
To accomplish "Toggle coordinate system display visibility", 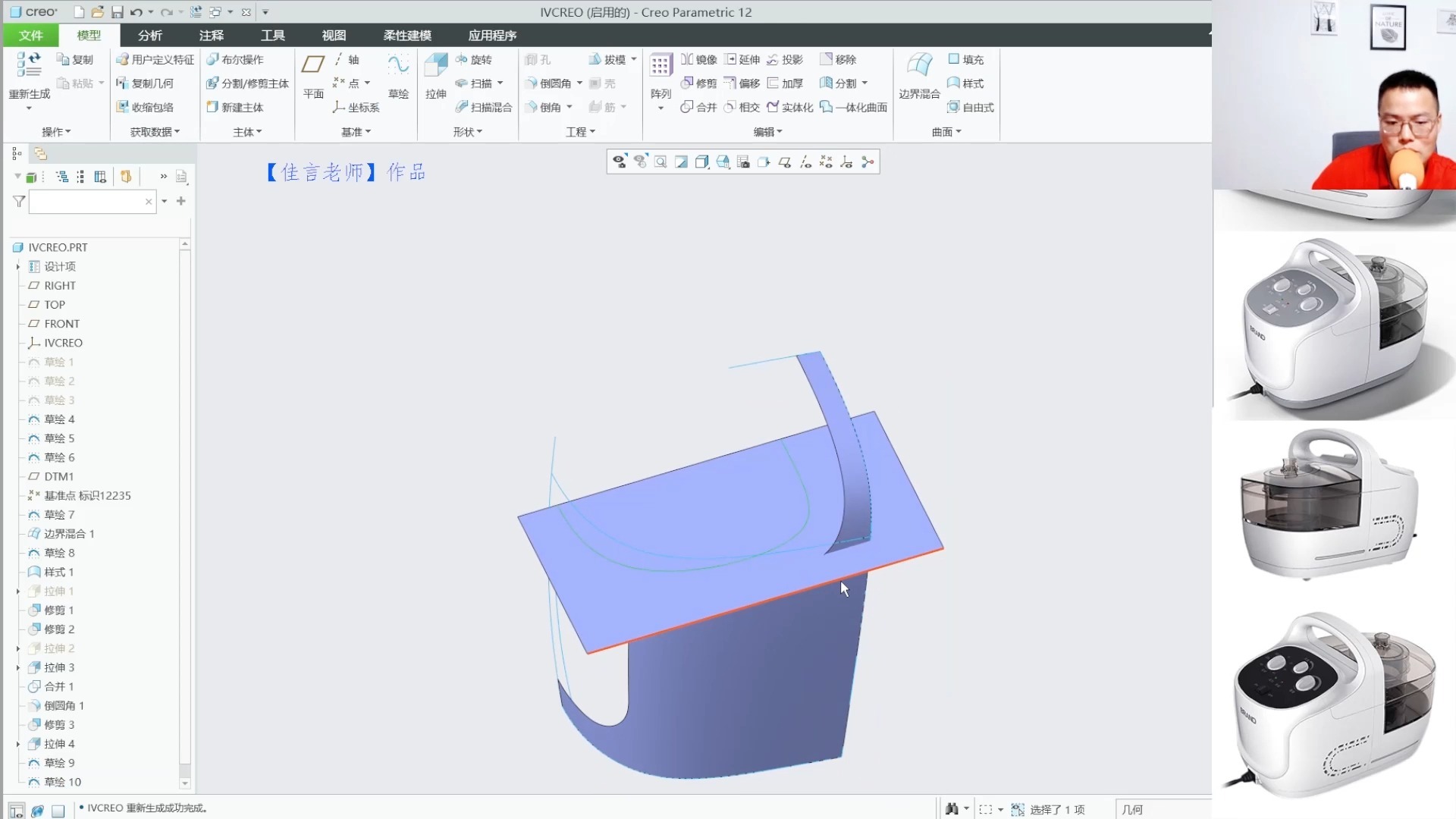I will [x=846, y=162].
